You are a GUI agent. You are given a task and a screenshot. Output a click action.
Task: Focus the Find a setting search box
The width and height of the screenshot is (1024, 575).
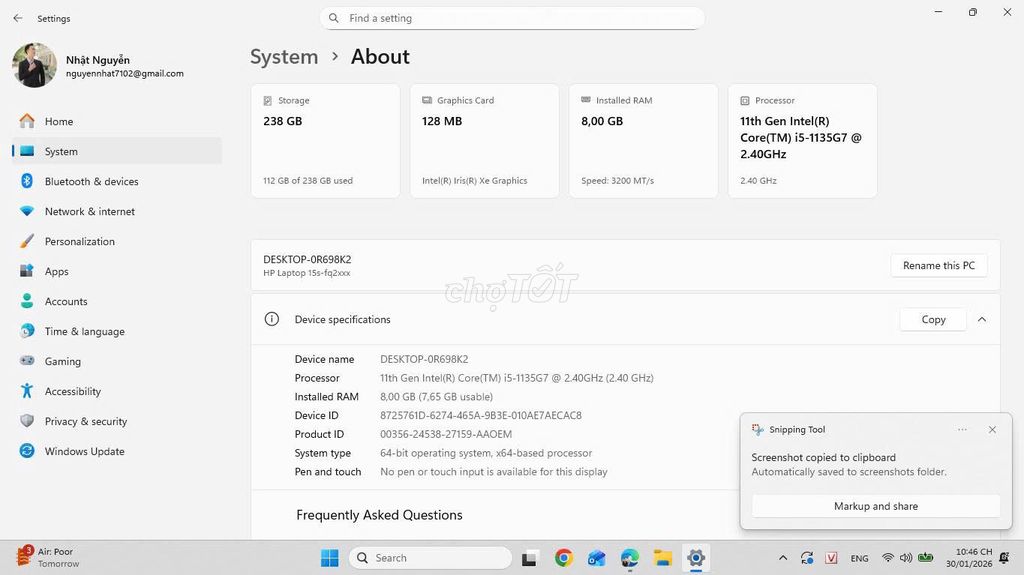(x=512, y=18)
